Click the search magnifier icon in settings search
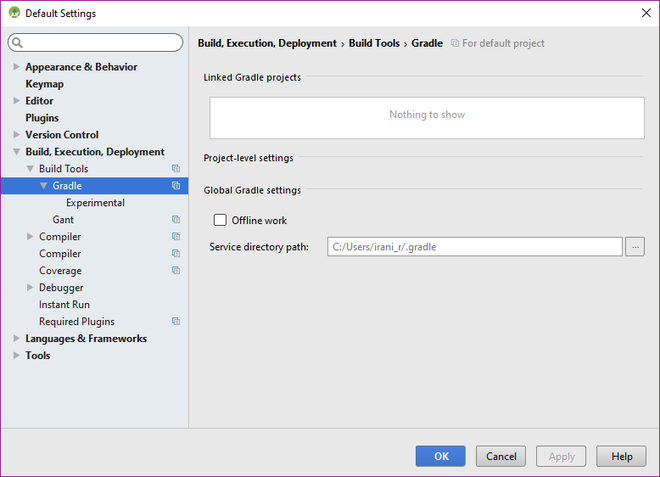This screenshot has width=660, height=477. click(x=17, y=43)
